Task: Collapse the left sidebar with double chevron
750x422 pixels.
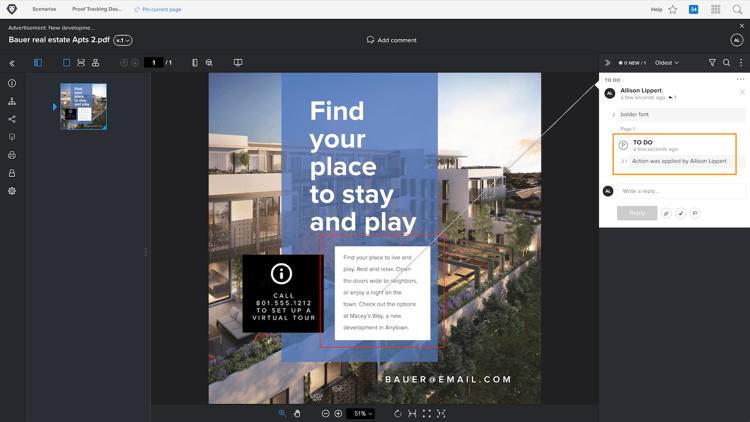Action: pyautogui.click(x=12, y=63)
